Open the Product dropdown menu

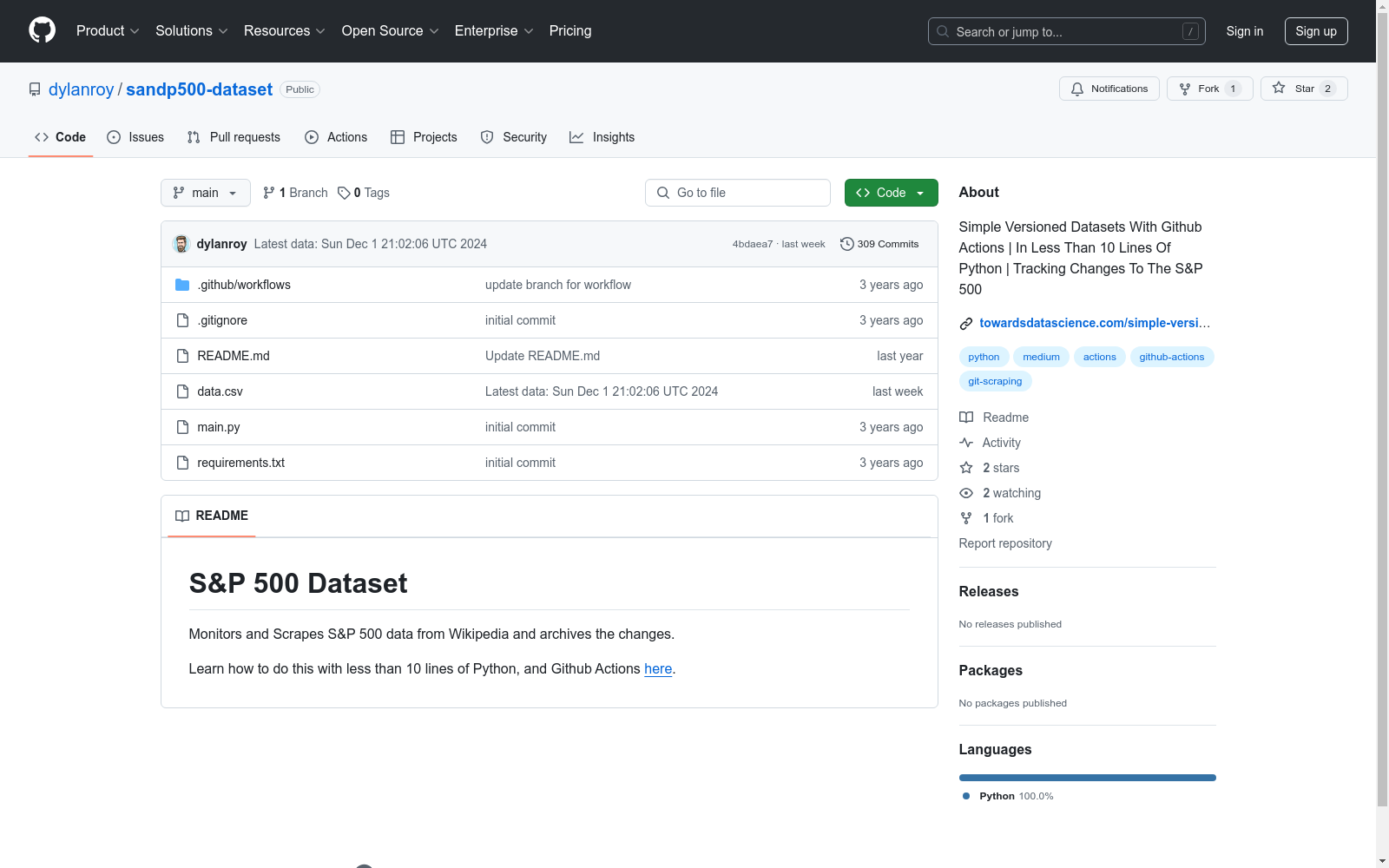click(108, 30)
